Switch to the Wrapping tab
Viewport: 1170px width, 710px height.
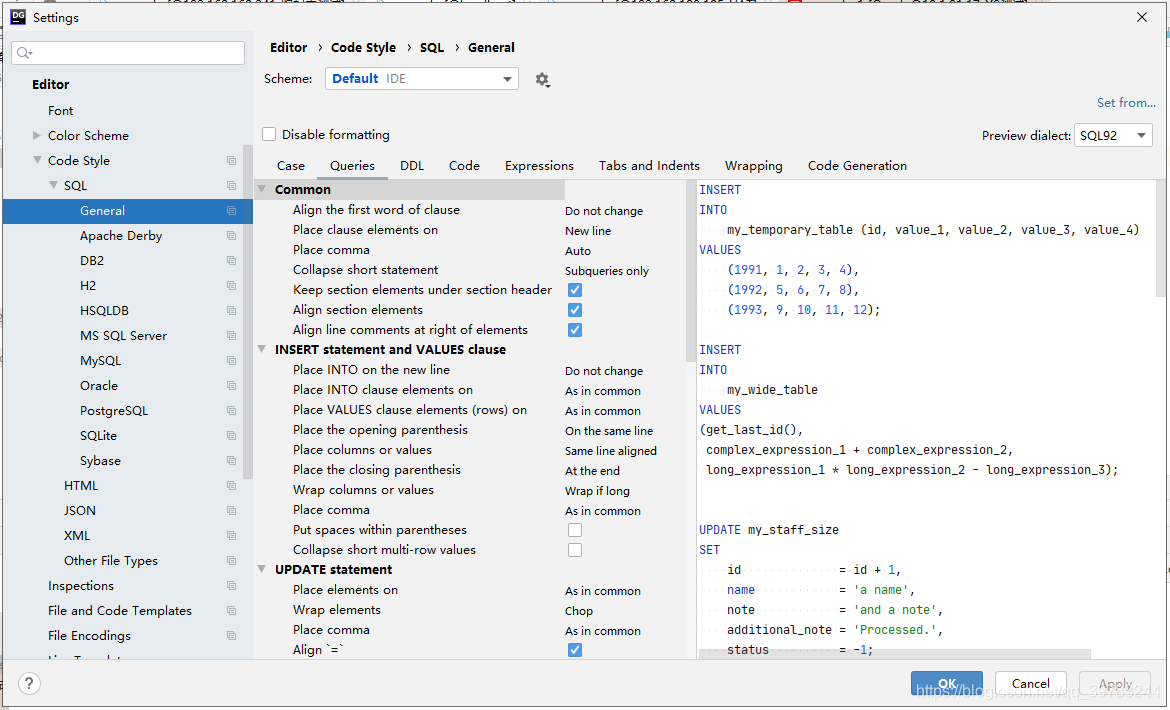coord(754,166)
